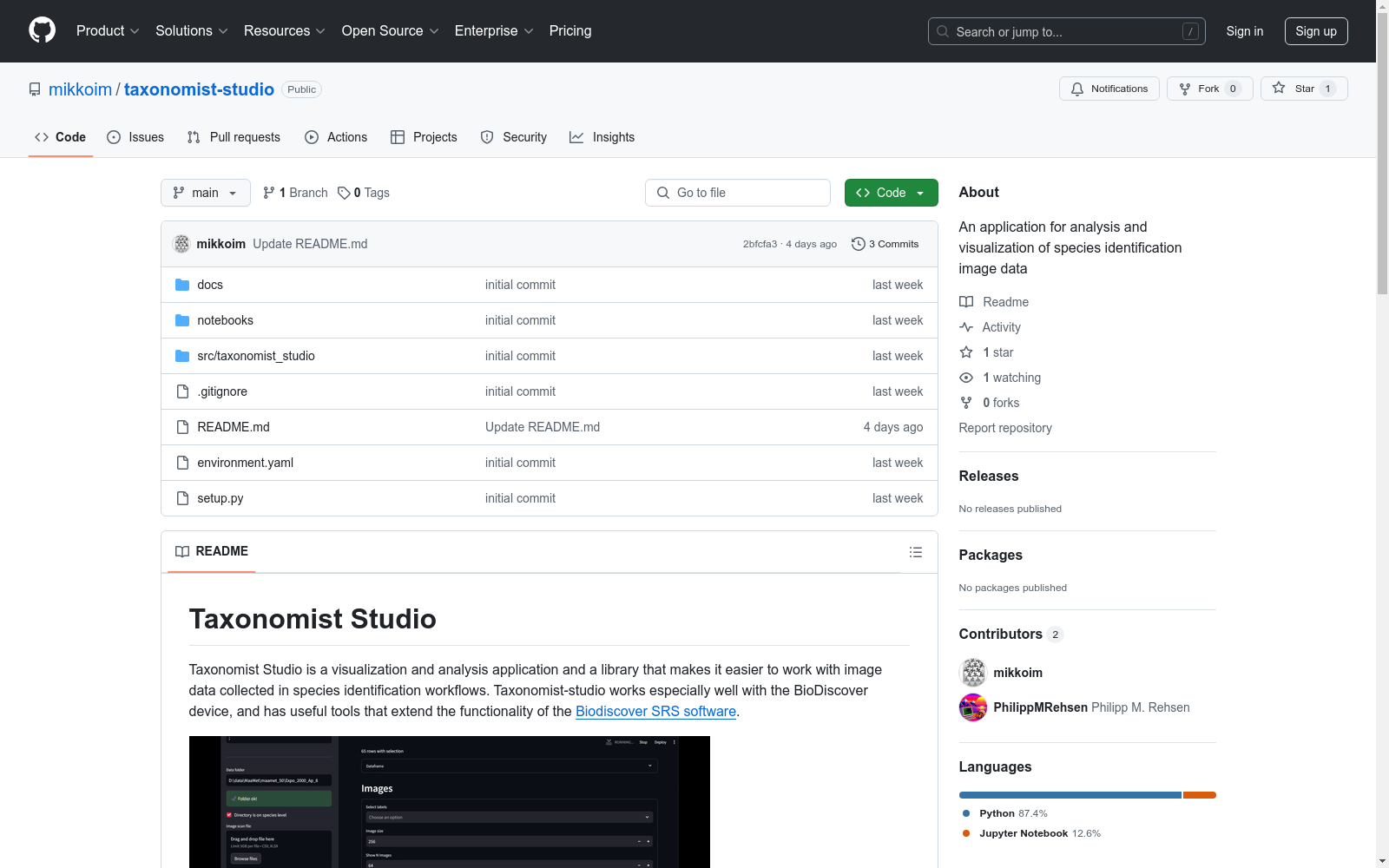Open the main branch selector dropdown
This screenshot has height=868, width=1389.
pyautogui.click(x=206, y=193)
